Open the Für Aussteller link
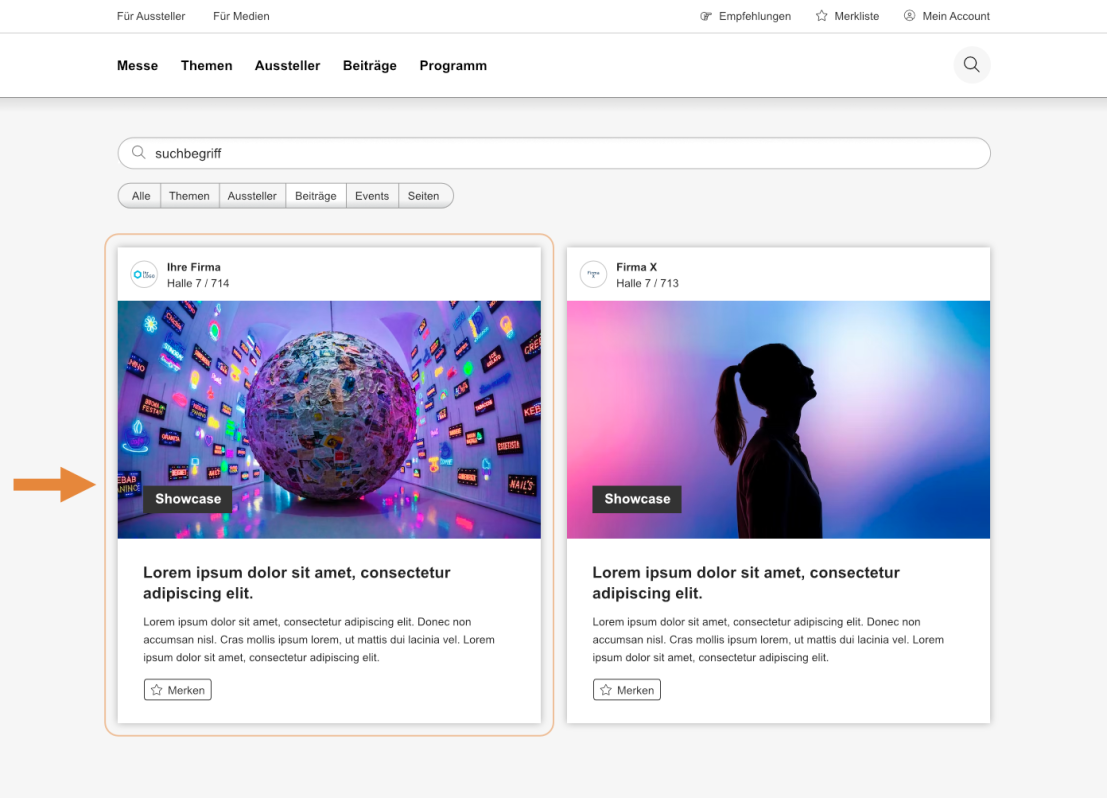This screenshot has width=1107, height=798. 151,16
